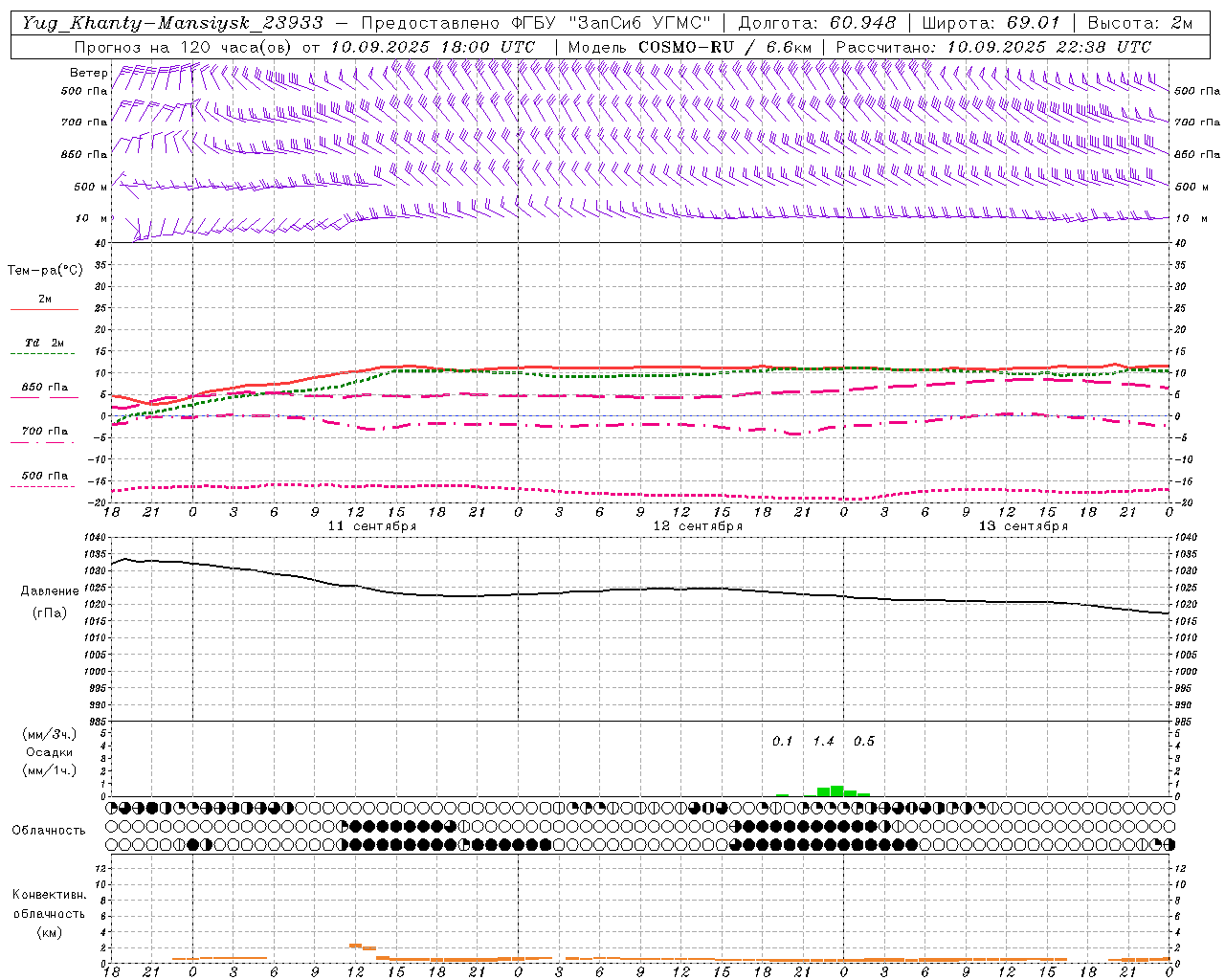Click the "850 гПа" temperature legend entry

tap(45, 388)
